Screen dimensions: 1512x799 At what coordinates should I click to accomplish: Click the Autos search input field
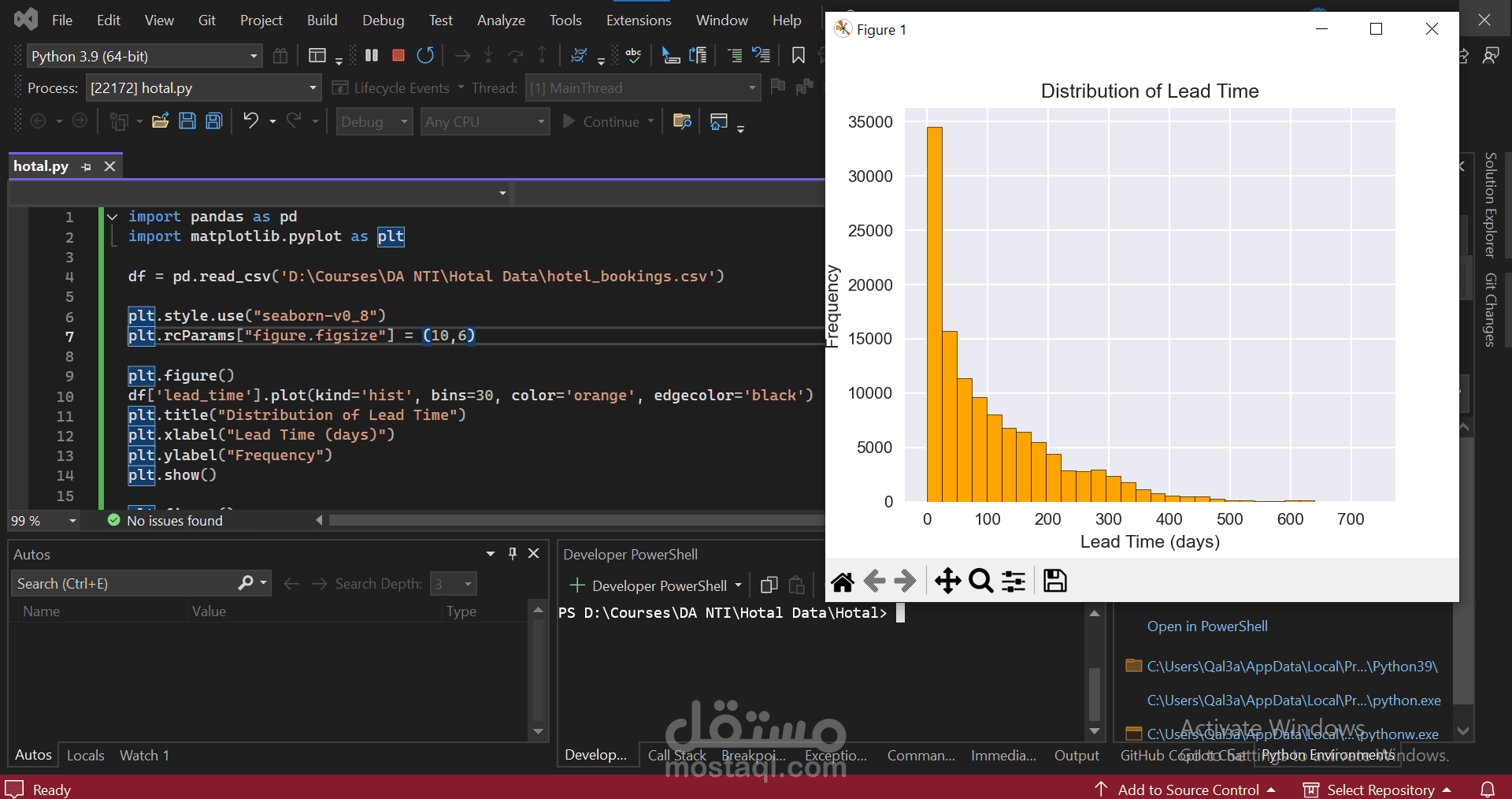[x=126, y=584]
